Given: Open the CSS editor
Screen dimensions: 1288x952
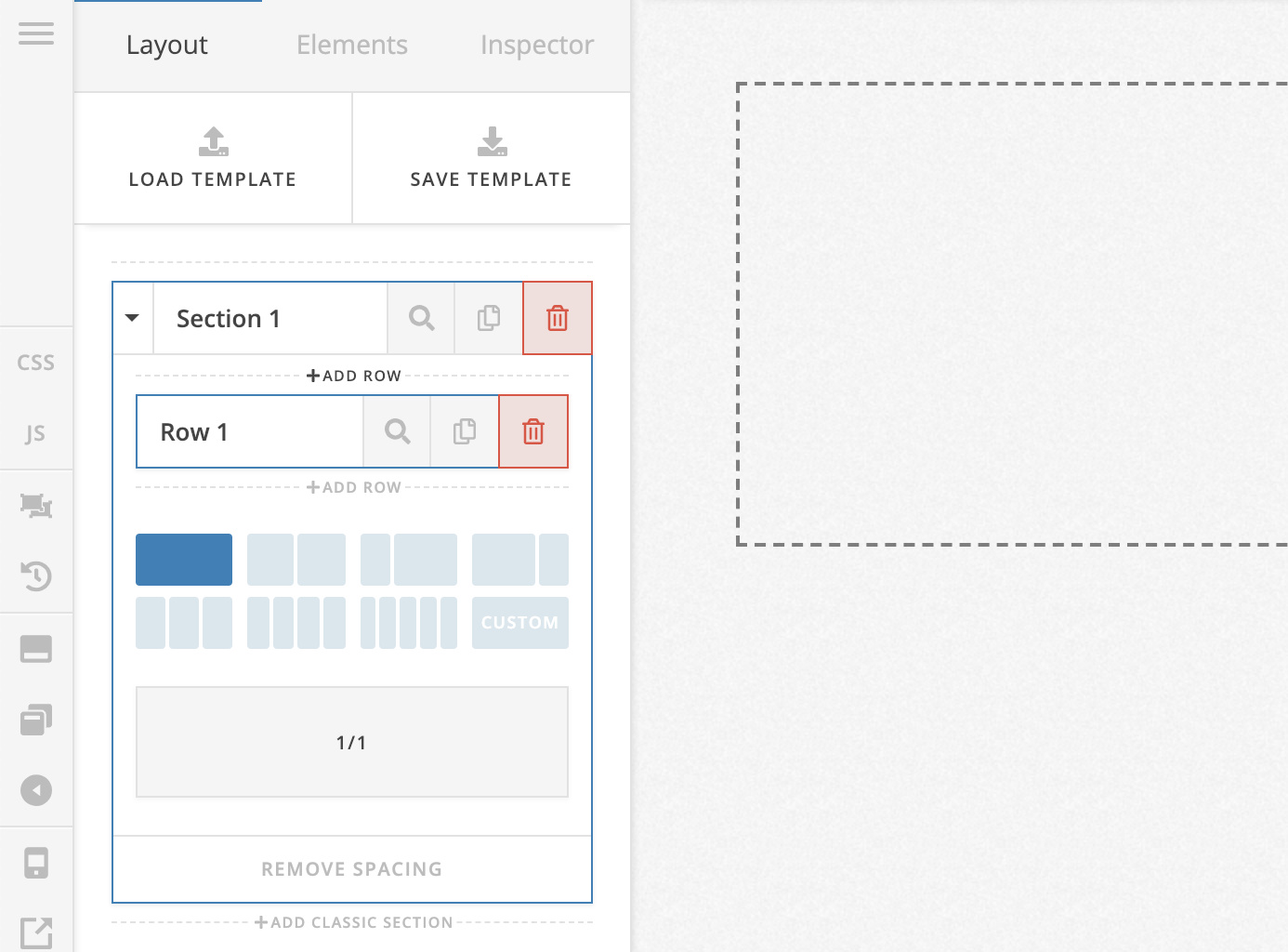Looking at the screenshot, I should pos(36,363).
